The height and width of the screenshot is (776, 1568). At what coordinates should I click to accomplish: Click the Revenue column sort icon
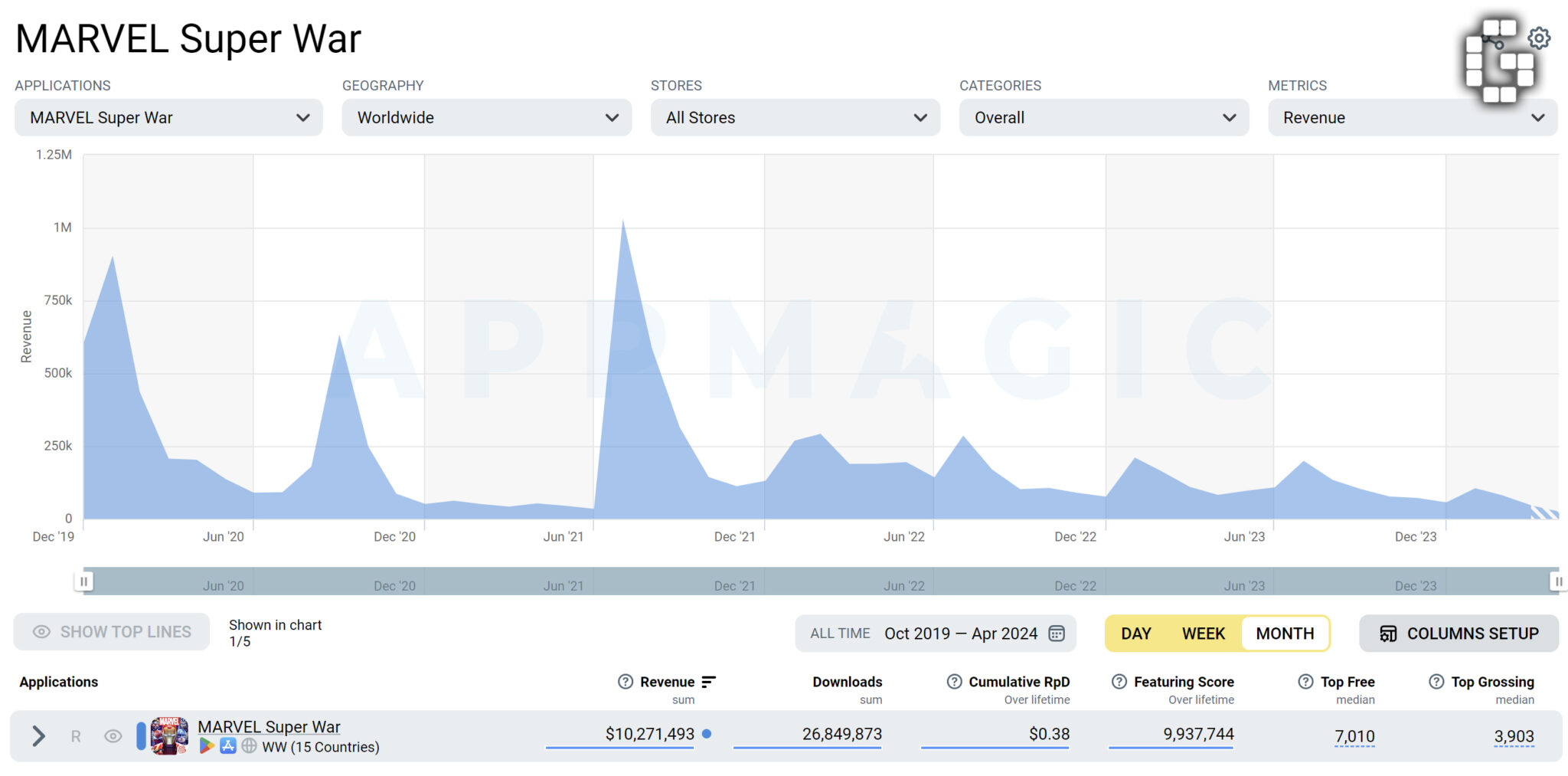(x=708, y=682)
